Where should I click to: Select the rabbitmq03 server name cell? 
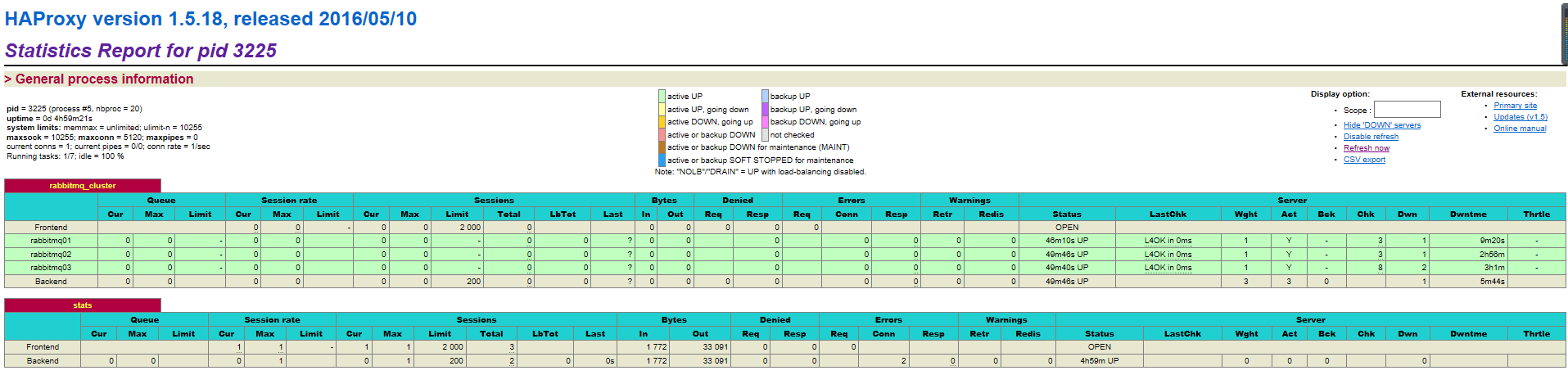51,268
